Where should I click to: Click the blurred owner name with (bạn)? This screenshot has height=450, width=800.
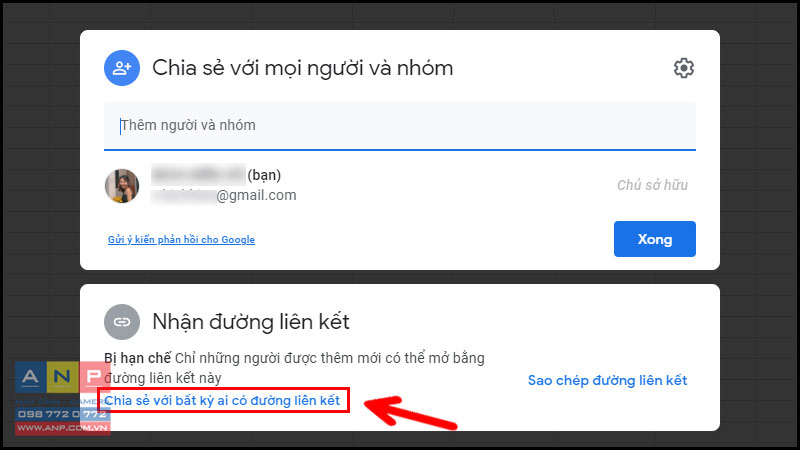216,175
